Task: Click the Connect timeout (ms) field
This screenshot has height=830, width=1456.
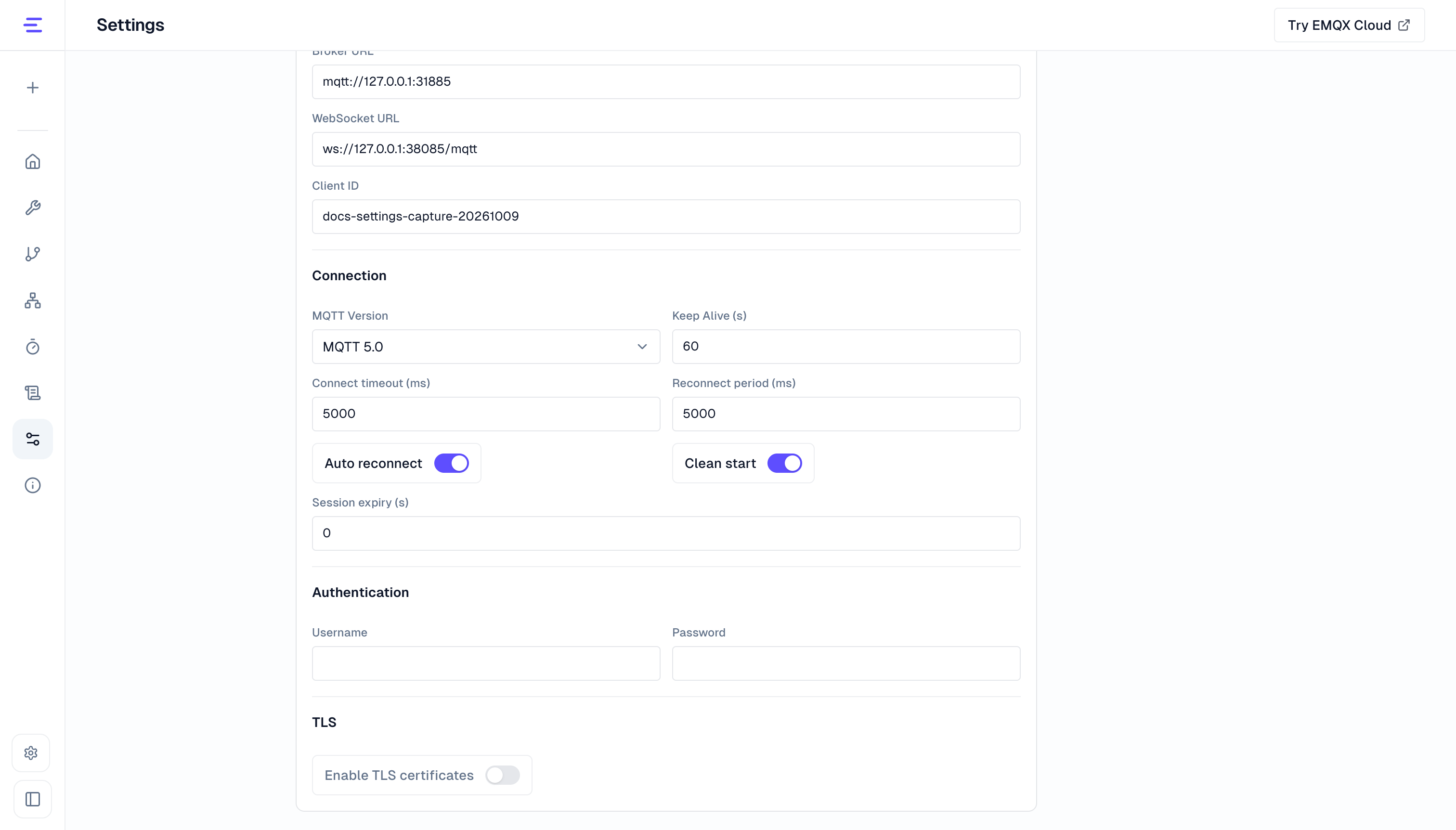Action: tap(486, 414)
